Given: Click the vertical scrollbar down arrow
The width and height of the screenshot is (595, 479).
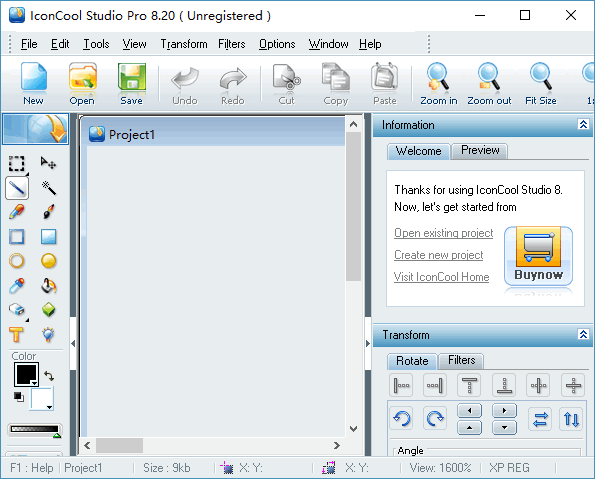Looking at the screenshot, I should (353, 429).
